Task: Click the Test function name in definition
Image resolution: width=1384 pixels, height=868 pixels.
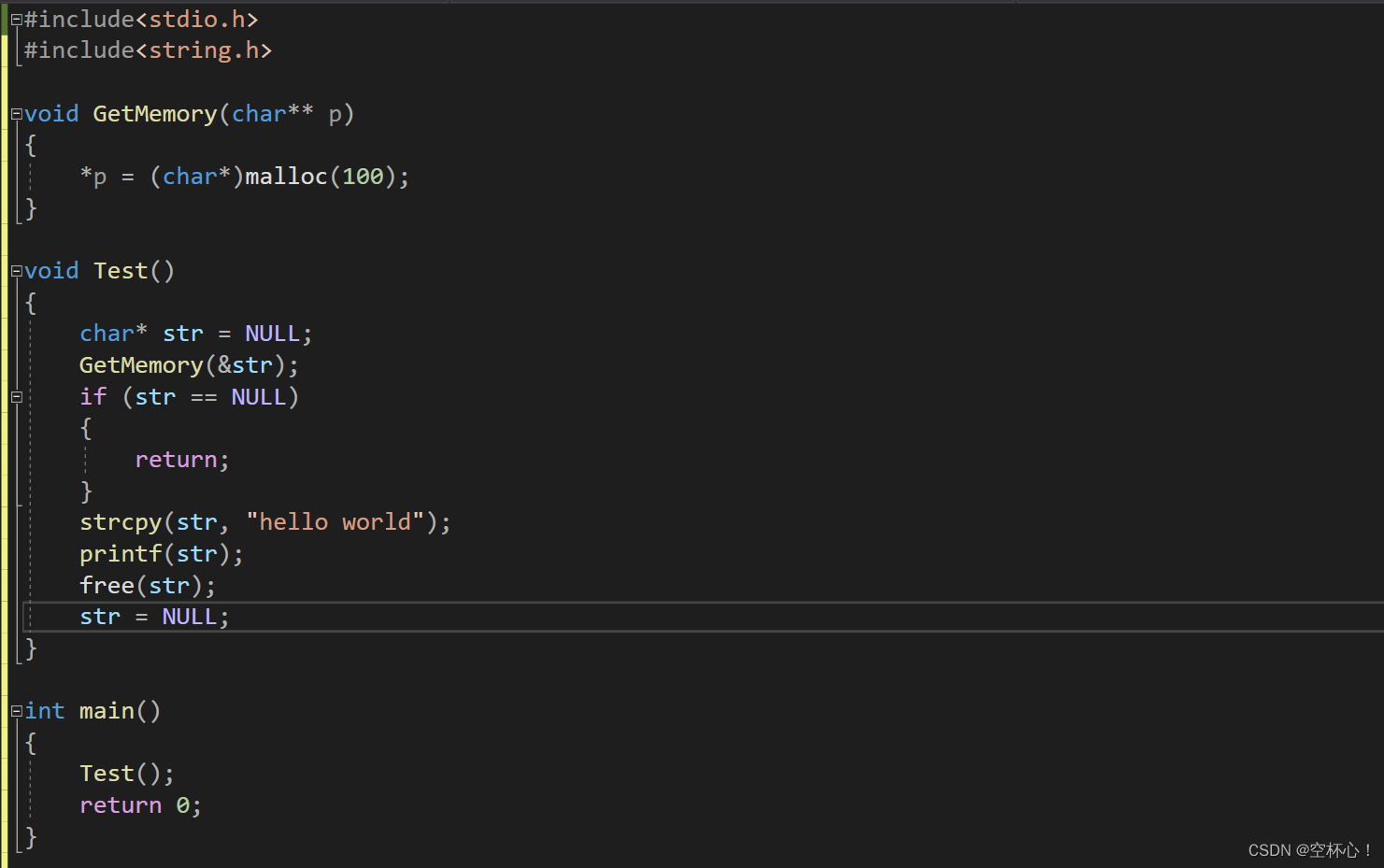Action: [x=121, y=271]
